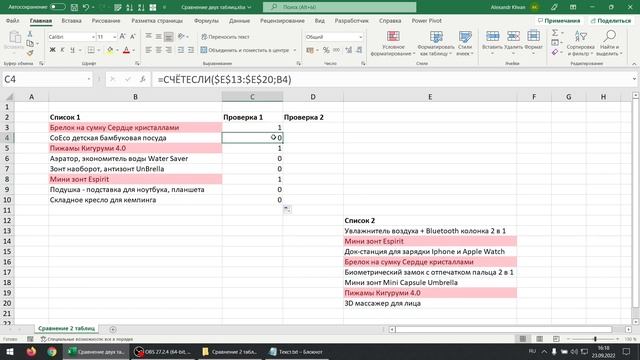Decrease font size with the smaller A
Screen dimensions: 640x360
pos(133,37)
